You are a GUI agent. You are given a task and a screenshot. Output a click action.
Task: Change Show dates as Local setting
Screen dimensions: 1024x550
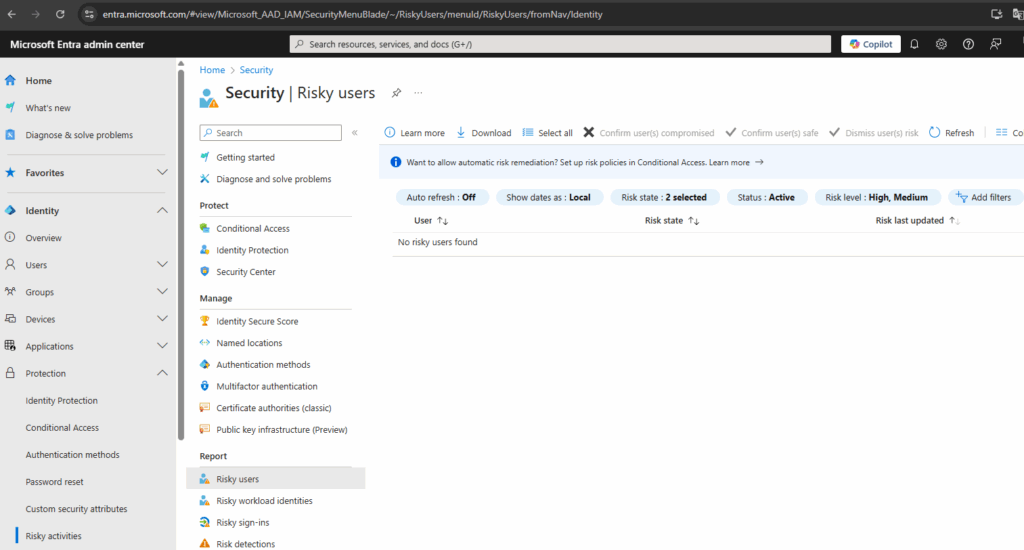point(549,197)
